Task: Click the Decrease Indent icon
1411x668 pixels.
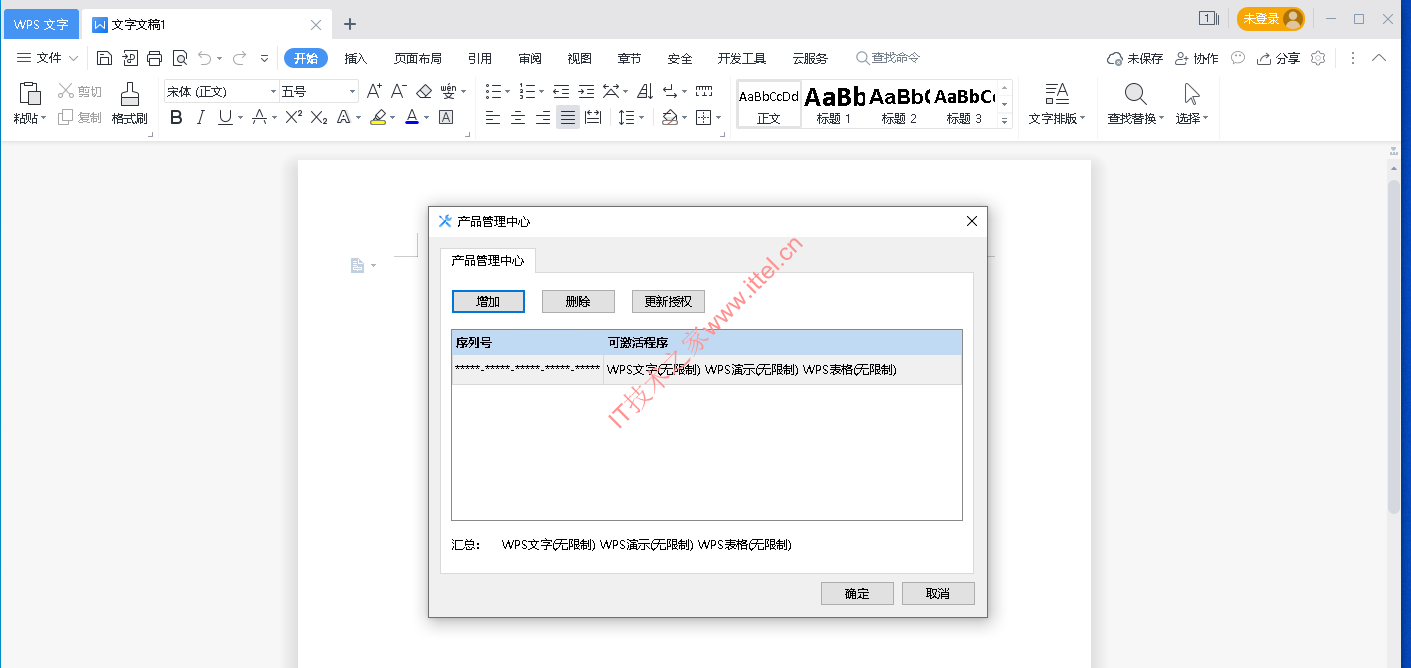Action: coord(561,91)
